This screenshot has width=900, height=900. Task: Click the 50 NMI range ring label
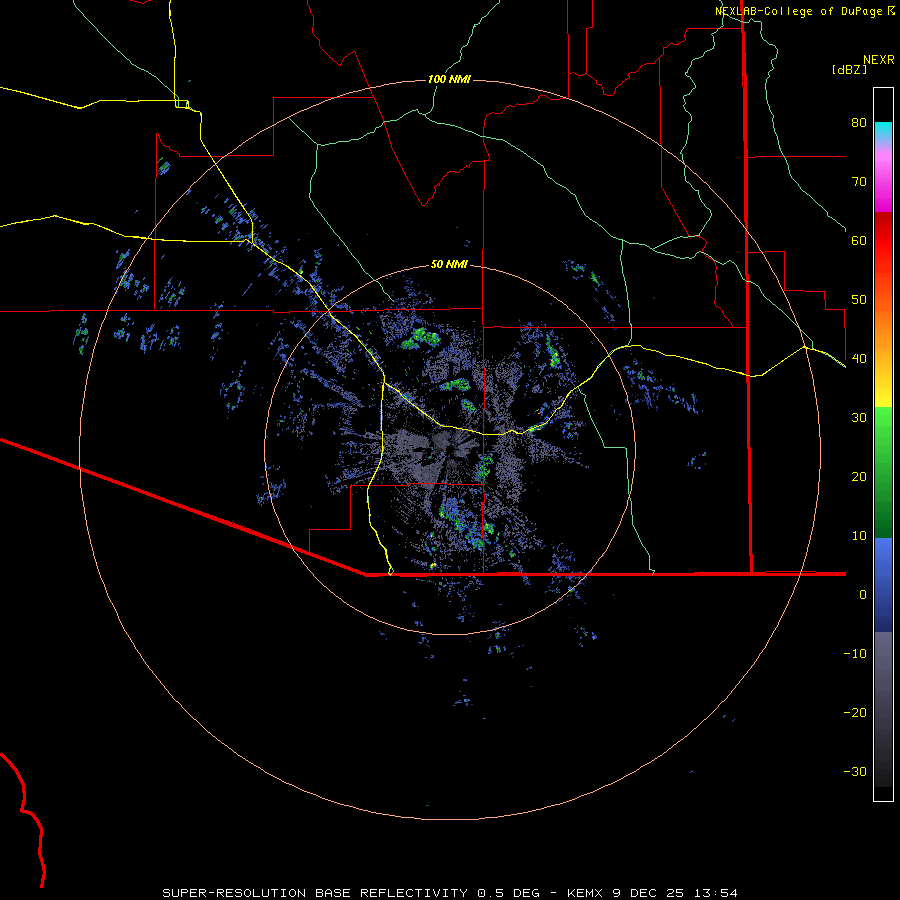click(449, 264)
